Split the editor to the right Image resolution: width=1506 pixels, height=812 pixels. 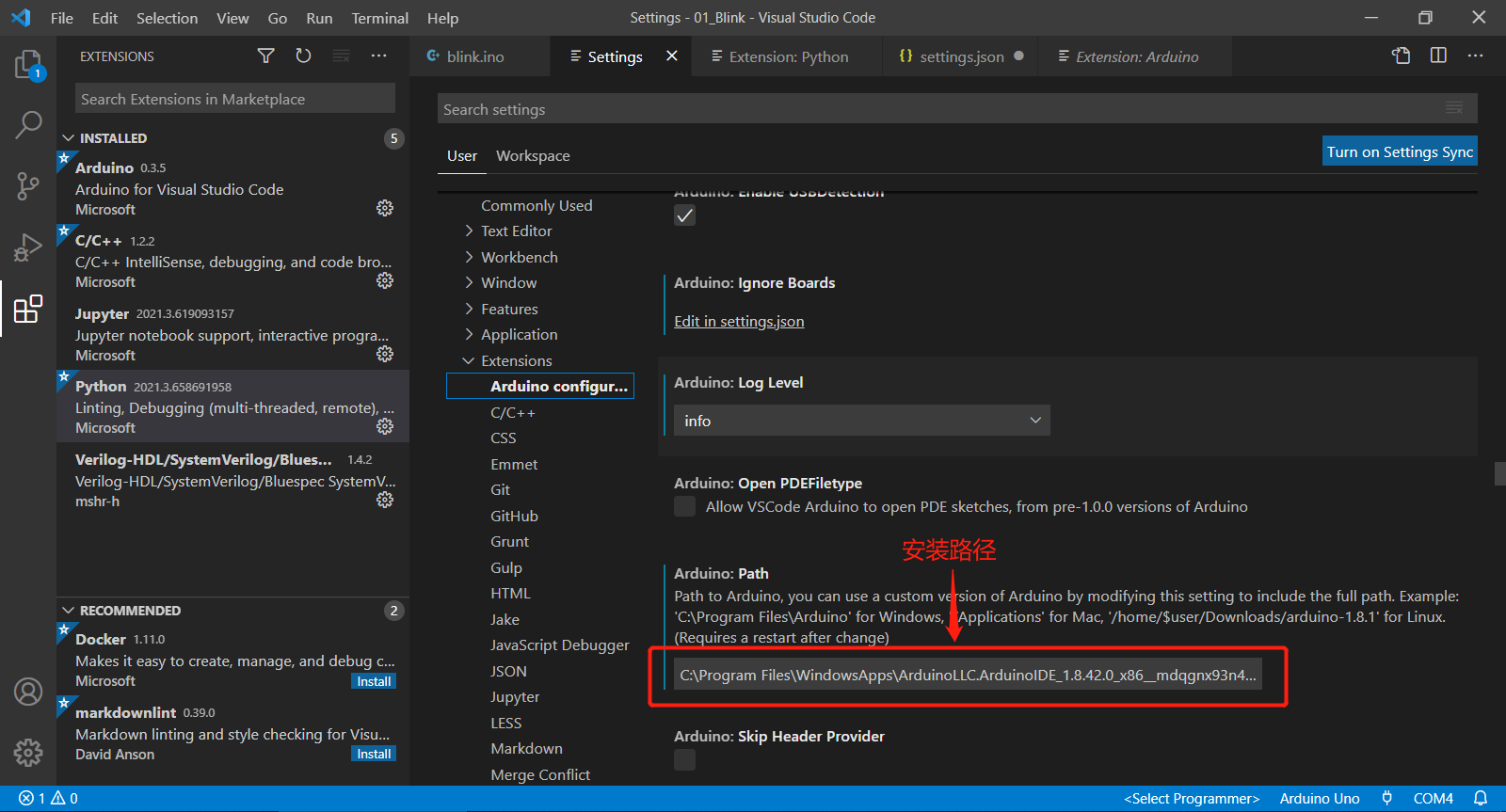(1438, 56)
